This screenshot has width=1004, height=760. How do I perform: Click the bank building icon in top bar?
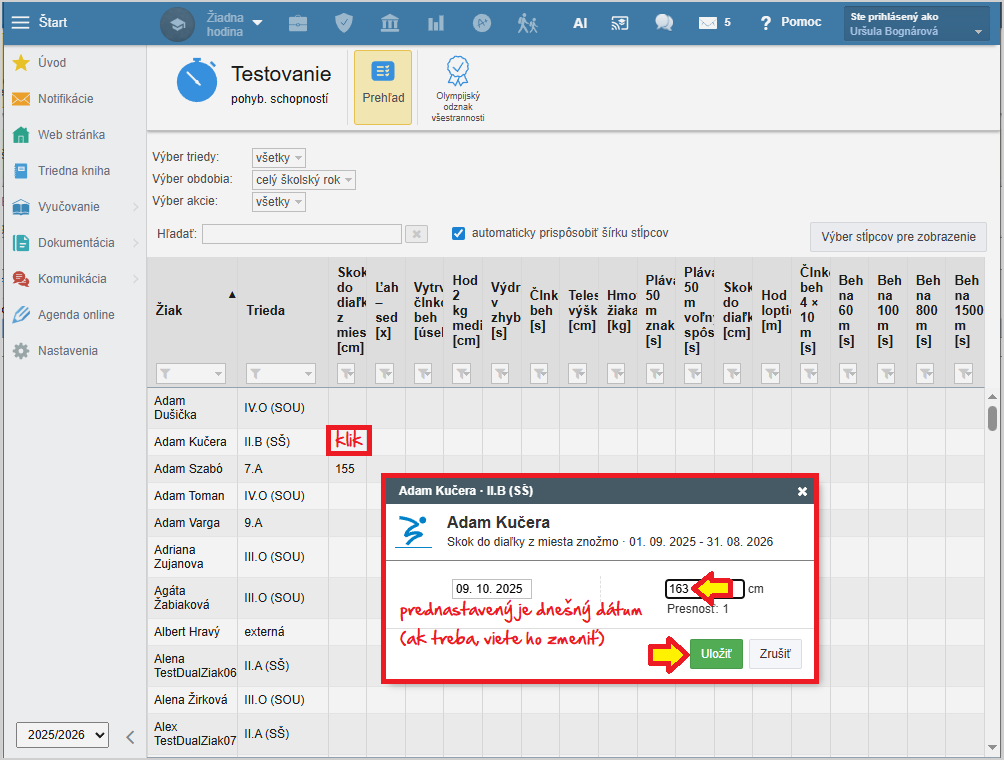(x=390, y=22)
